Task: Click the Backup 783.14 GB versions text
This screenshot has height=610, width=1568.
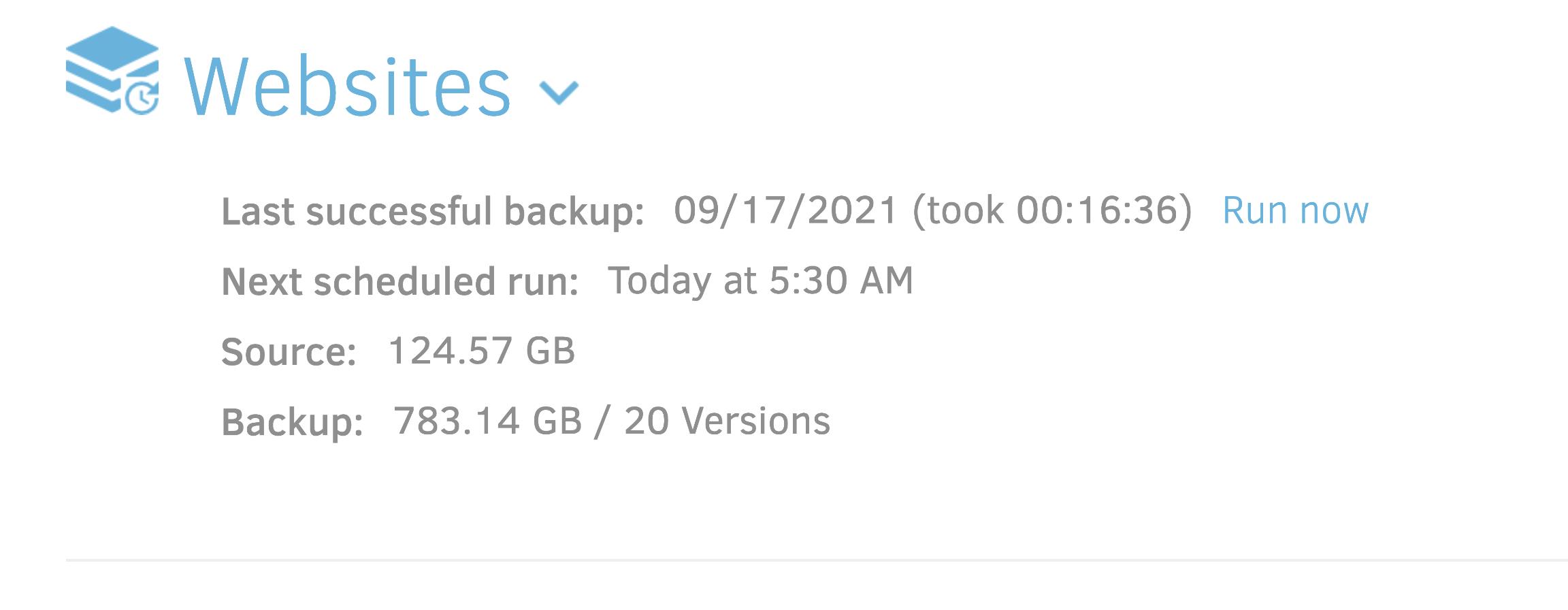Action: (612, 420)
